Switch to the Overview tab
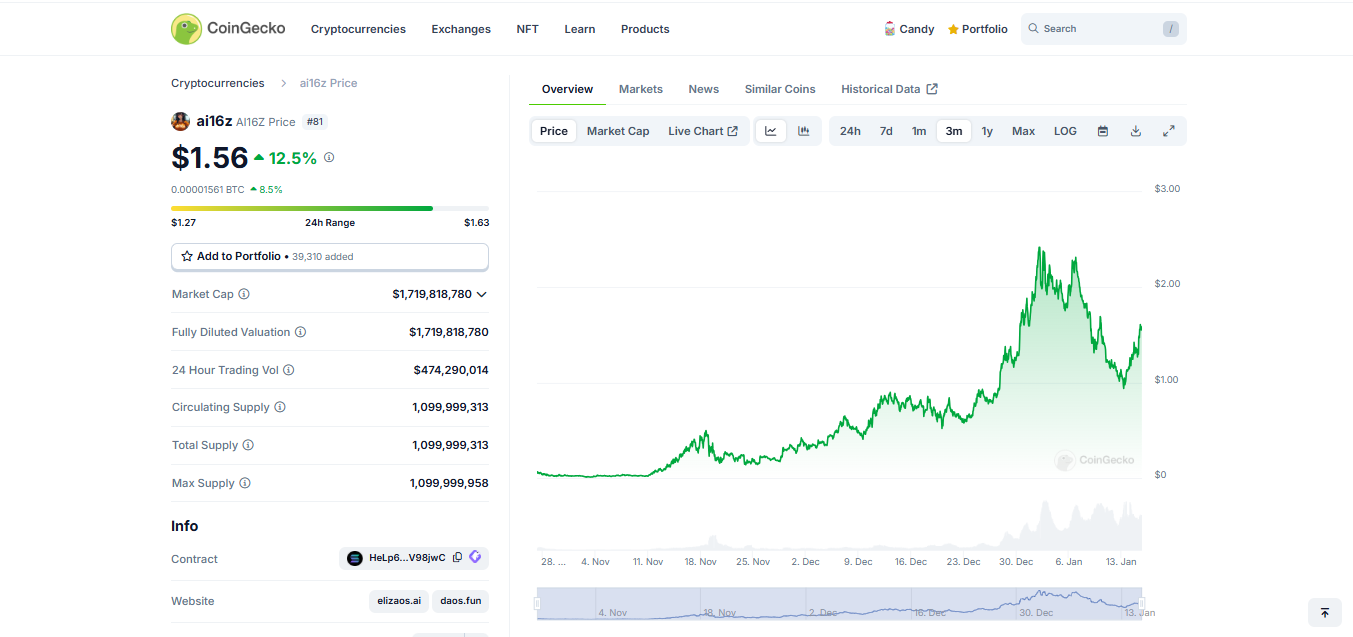The width and height of the screenshot is (1353, 637). click(x=567, y=89)
